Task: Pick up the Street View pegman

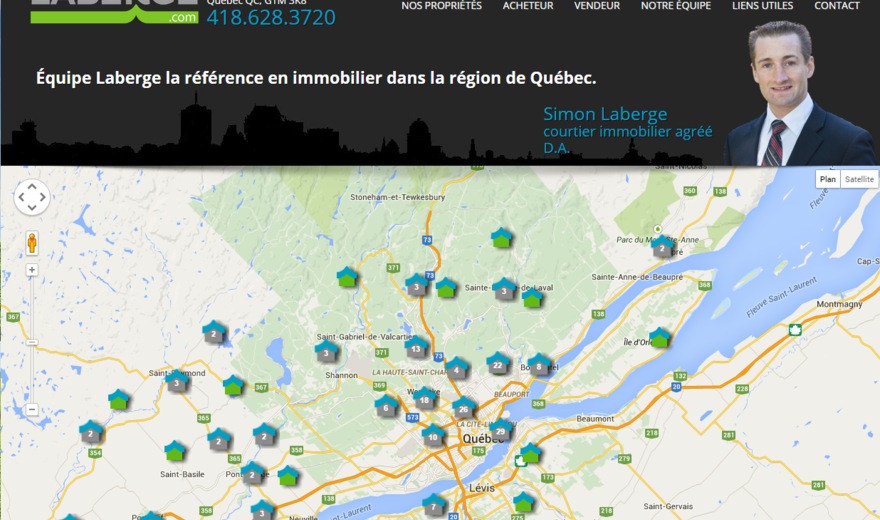Action: [x=32, y=243]
